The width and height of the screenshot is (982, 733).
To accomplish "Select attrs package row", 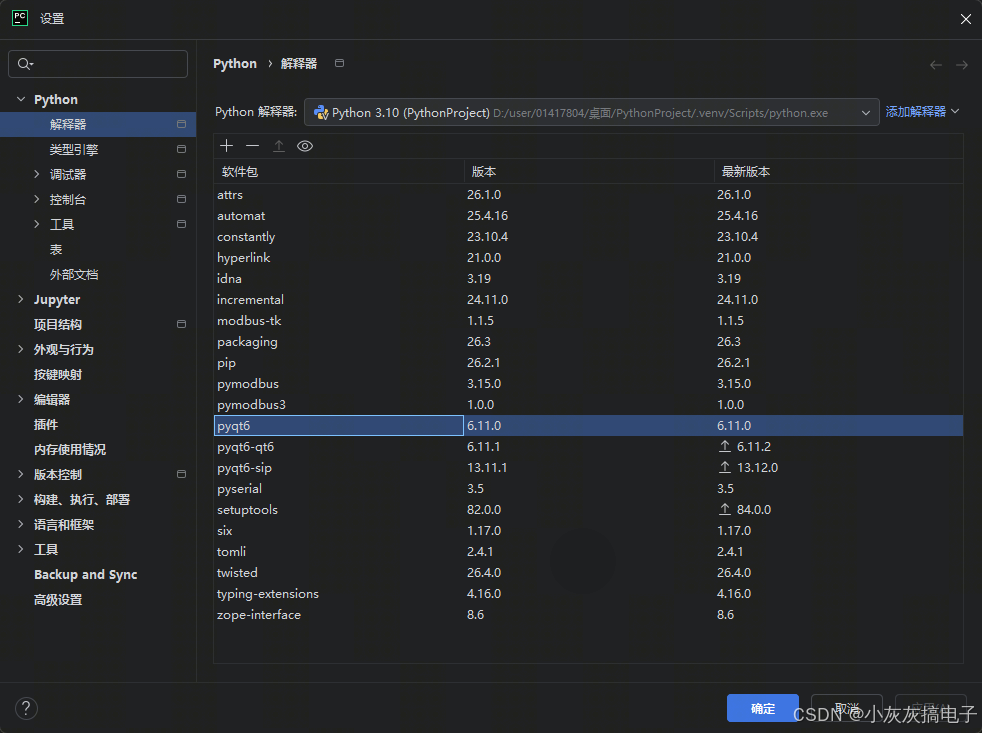I will (x=588, y=194).
